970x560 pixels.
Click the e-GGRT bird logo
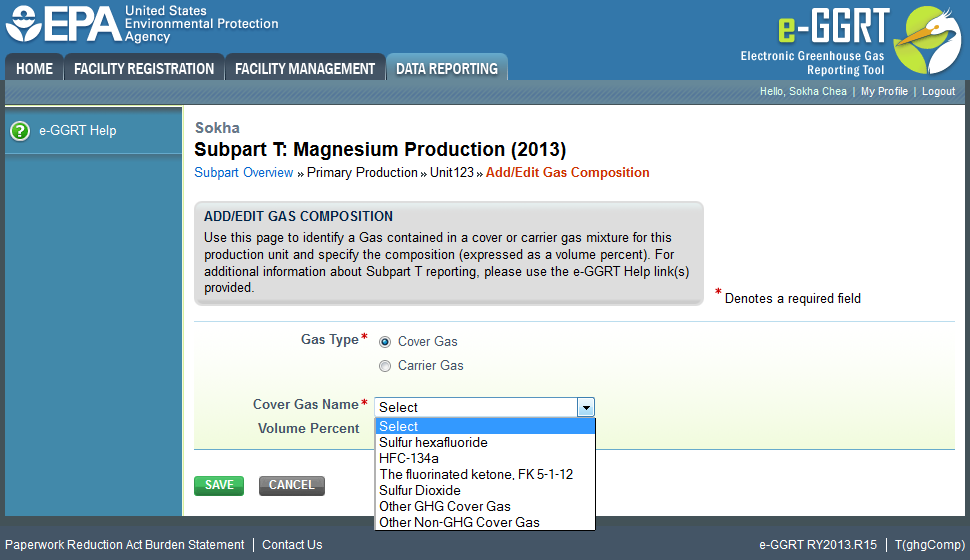click(927, 40)
